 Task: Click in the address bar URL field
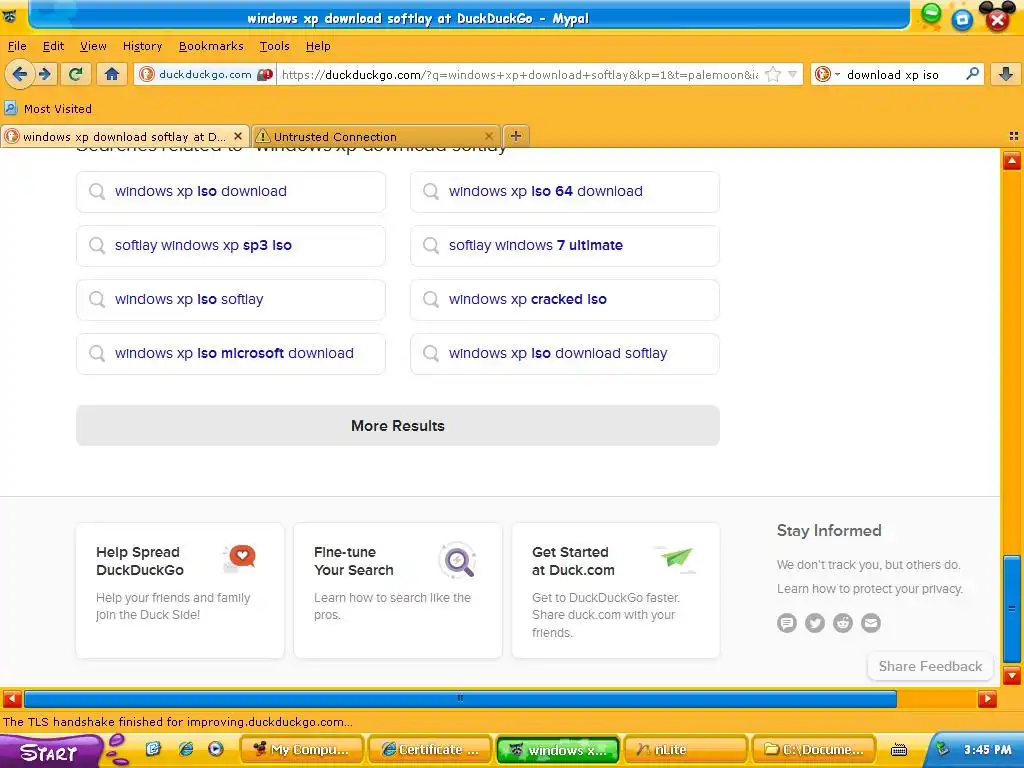pyautogui.click(x=519, y=74)
